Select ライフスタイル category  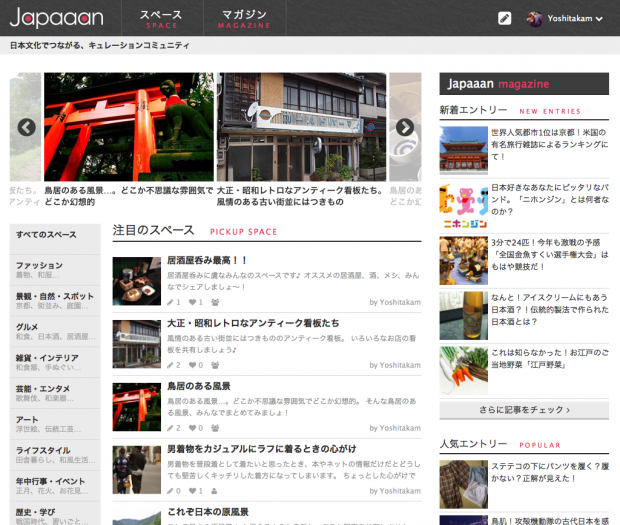coord(55,455)
